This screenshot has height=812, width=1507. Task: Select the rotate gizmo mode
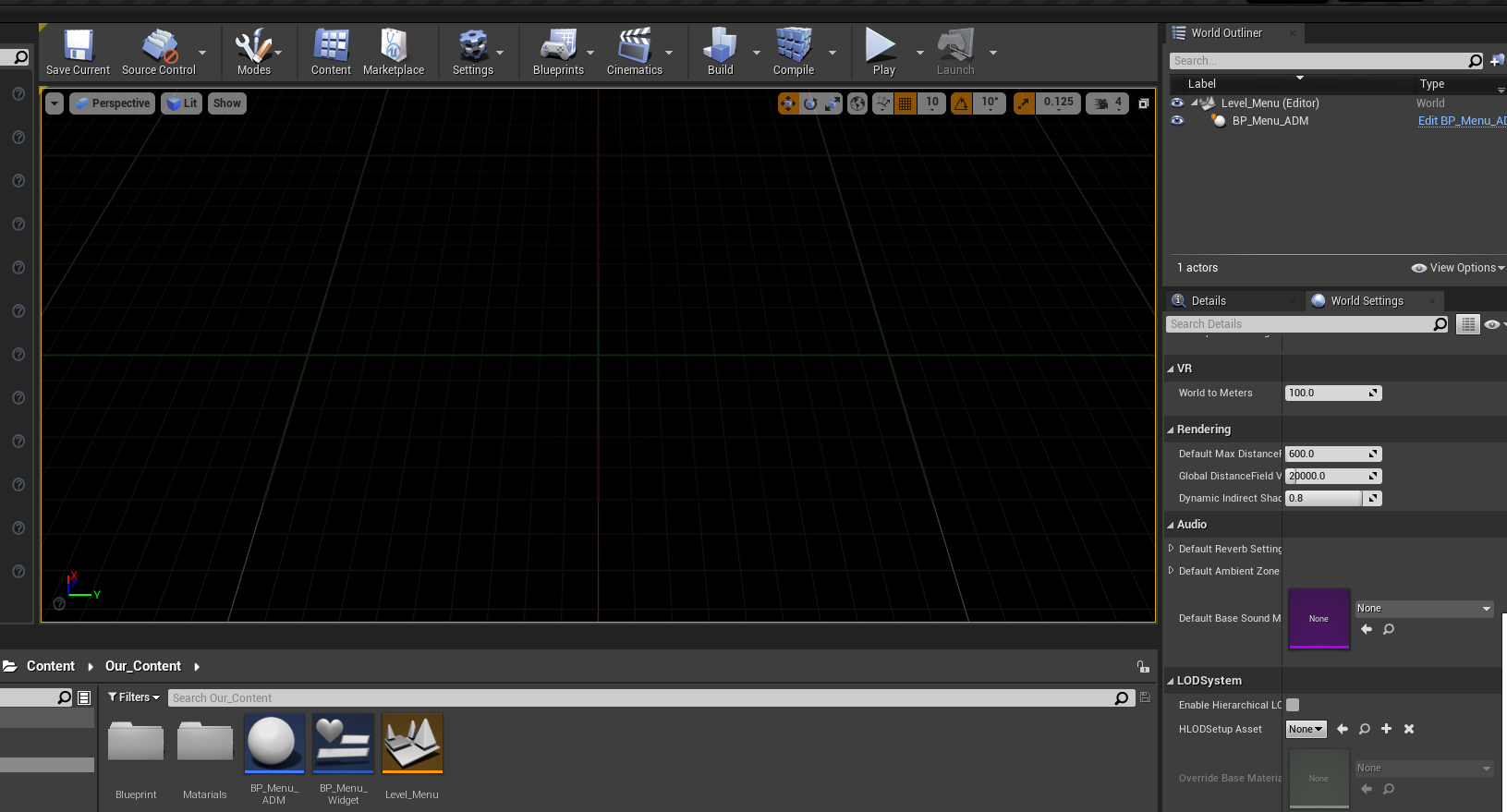[x=810, y=103]
